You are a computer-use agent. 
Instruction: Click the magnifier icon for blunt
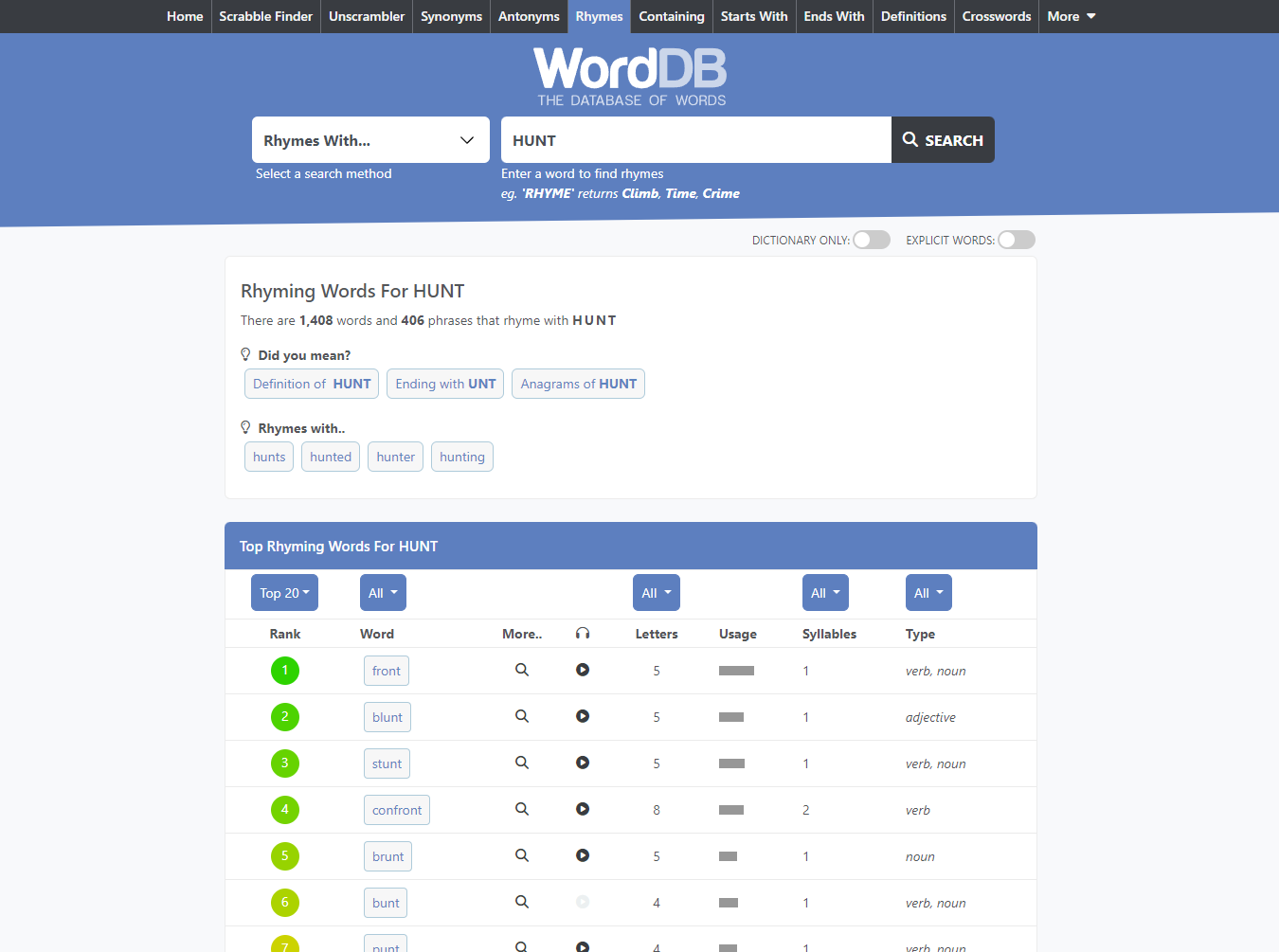522,716
